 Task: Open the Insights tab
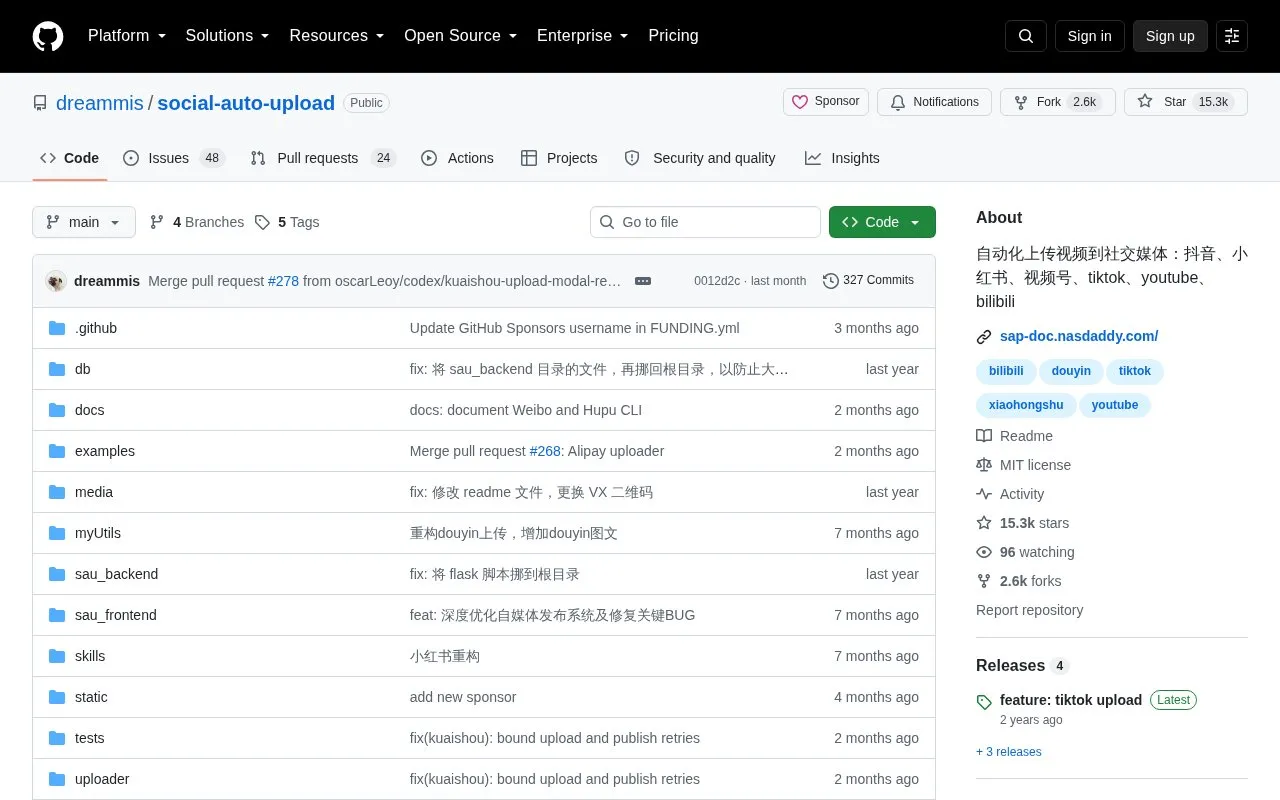click(x=842, y=158)
